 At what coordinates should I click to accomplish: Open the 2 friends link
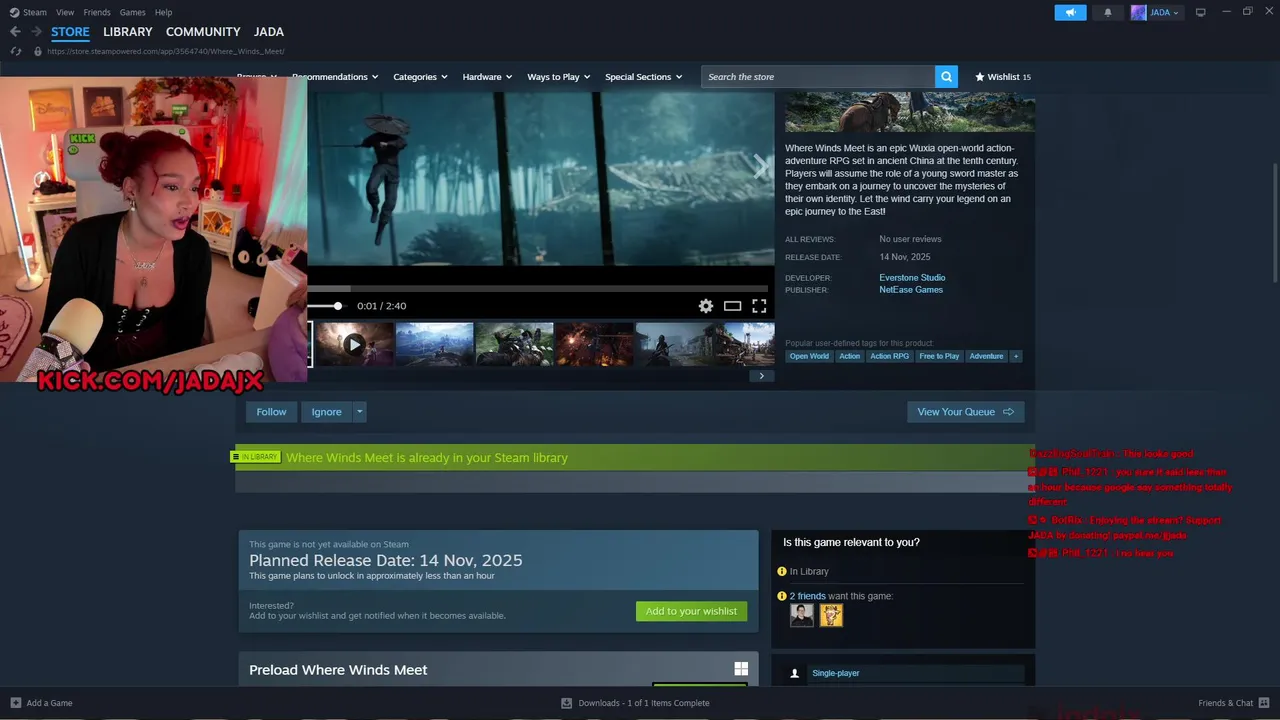click(x=808, y=596)
